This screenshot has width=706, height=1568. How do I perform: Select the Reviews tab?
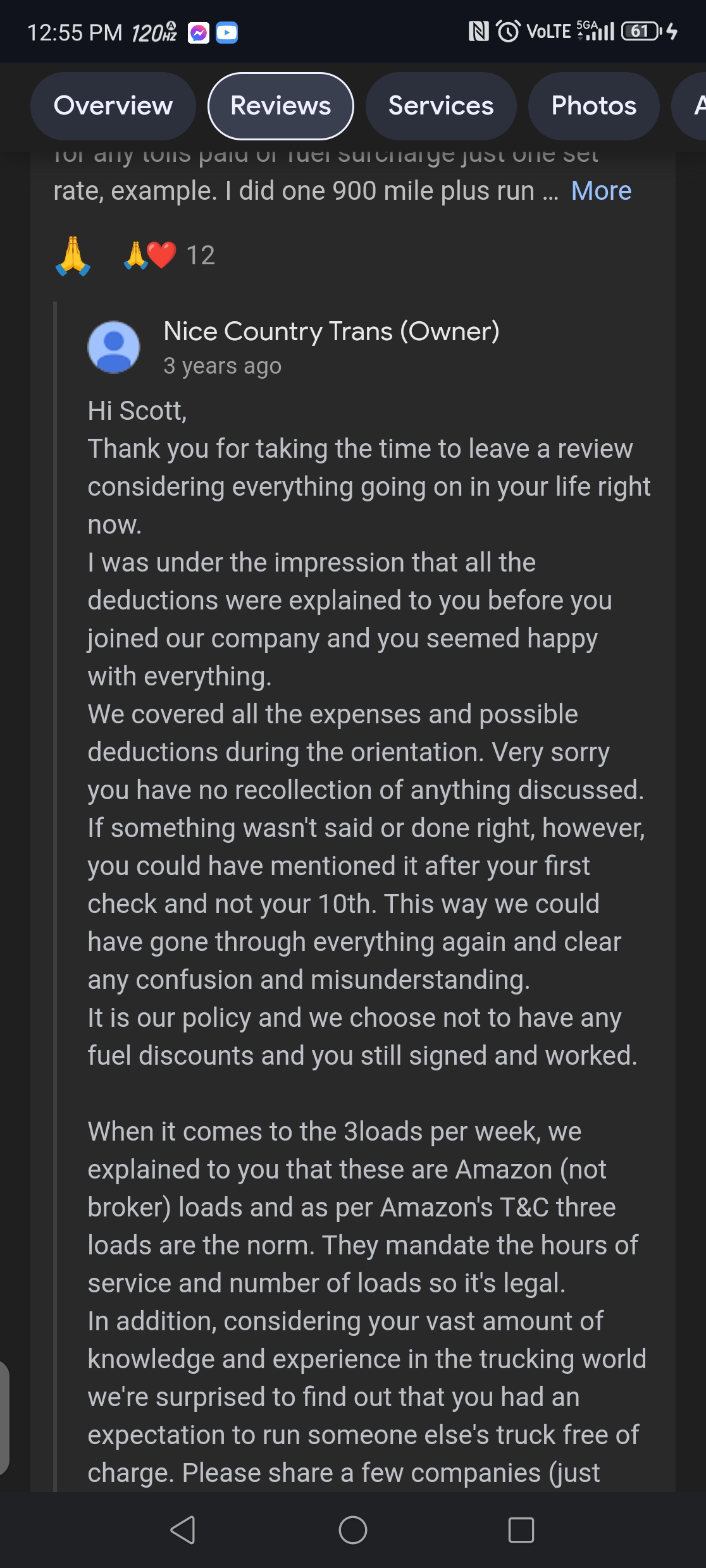tap(281, 106)
